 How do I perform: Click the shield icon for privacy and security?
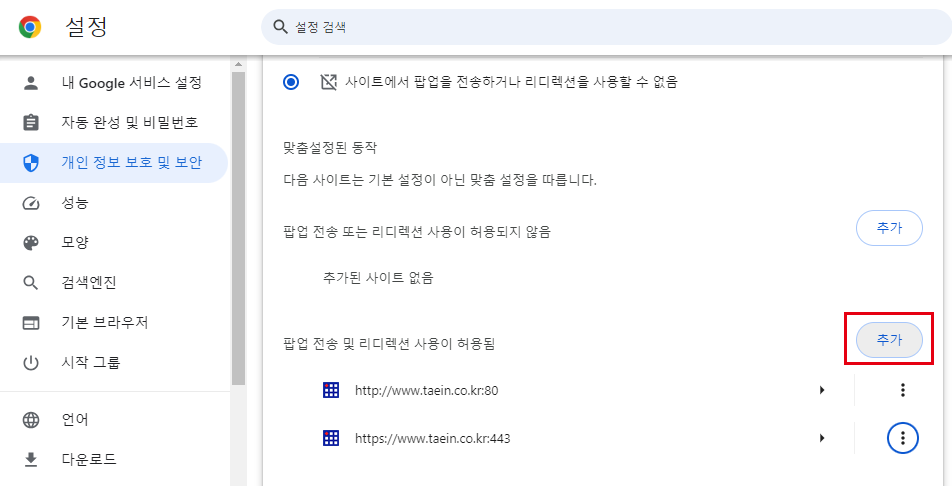(31, 163)
